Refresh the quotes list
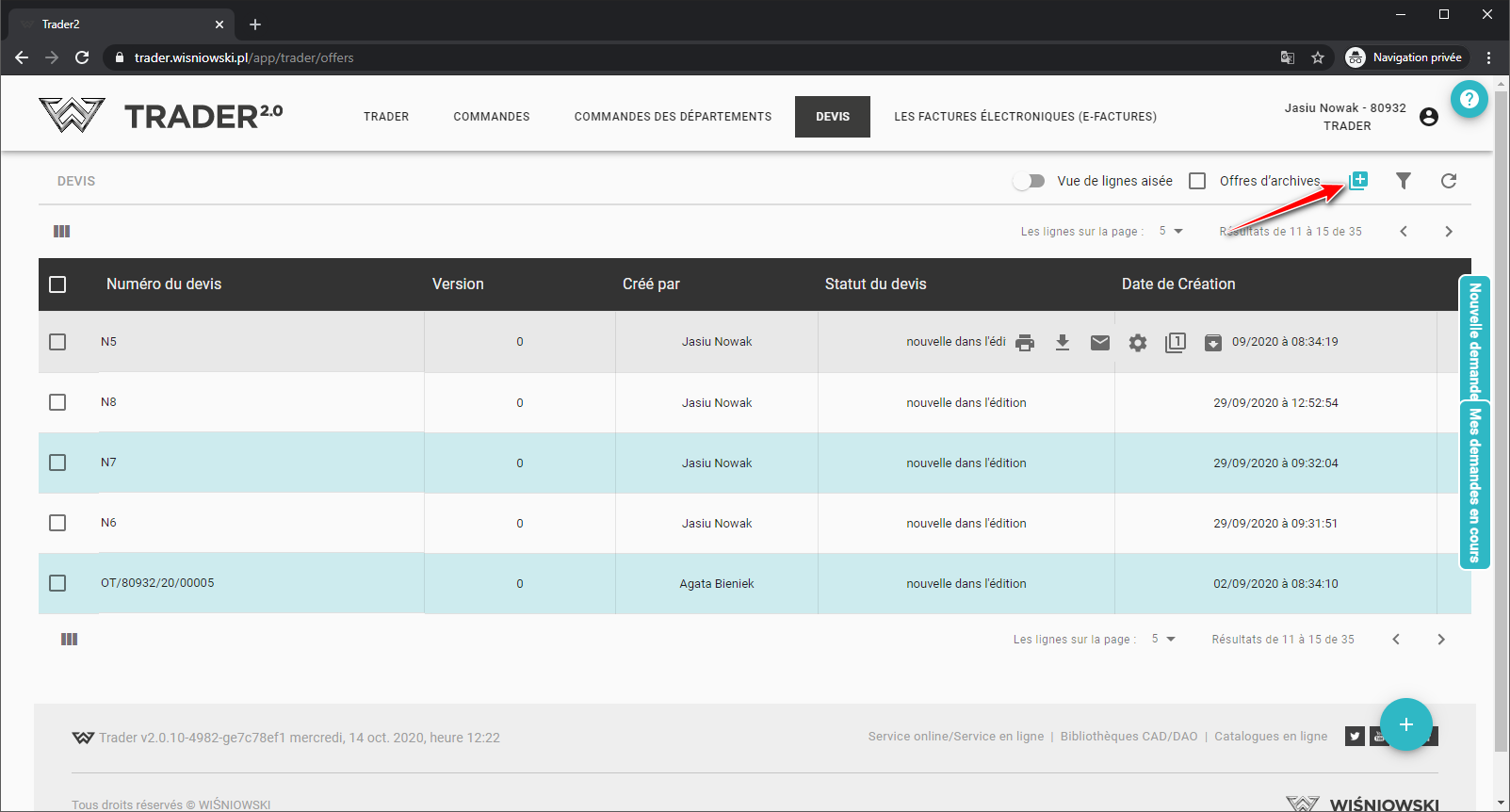Viewport: 1510px width, 812px height. [x=1448, y=181]
